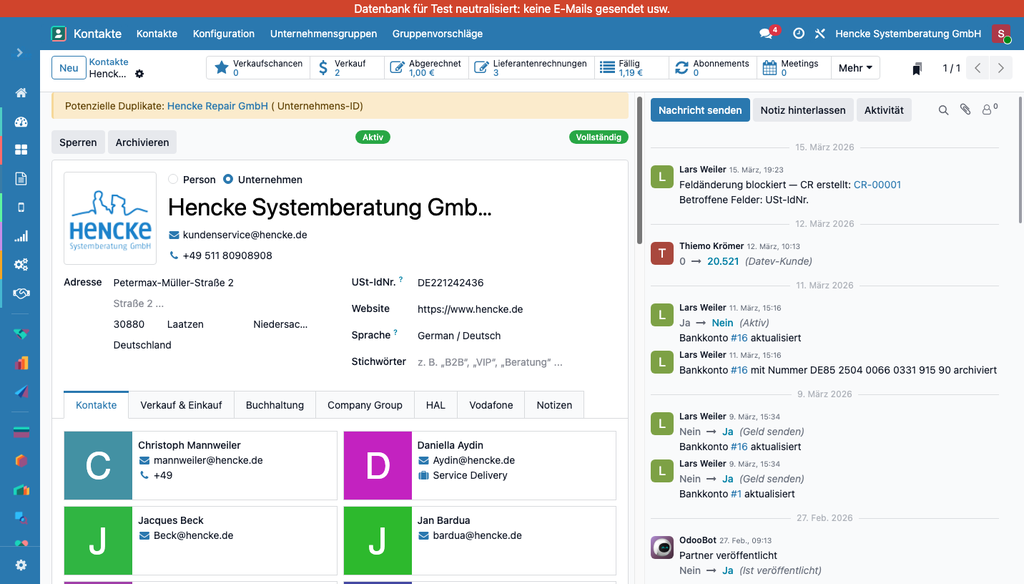Screen dimensions: 1024x584
Task: Open the developer tools wrench icon
Action: click(820, 33)
